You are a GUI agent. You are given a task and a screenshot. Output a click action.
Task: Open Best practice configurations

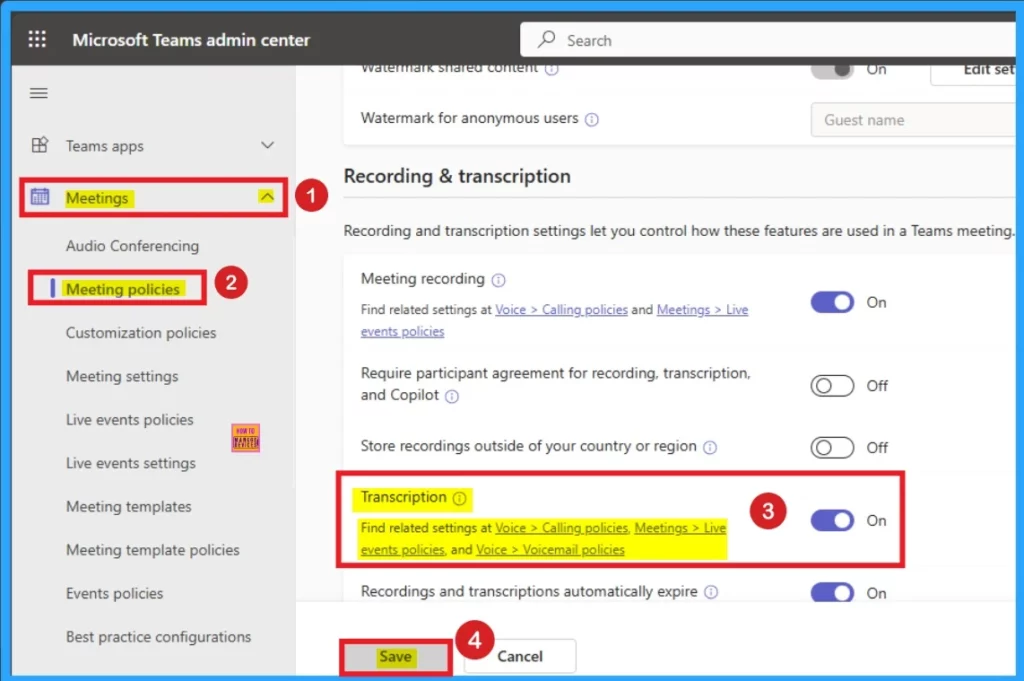coord(158,637)
